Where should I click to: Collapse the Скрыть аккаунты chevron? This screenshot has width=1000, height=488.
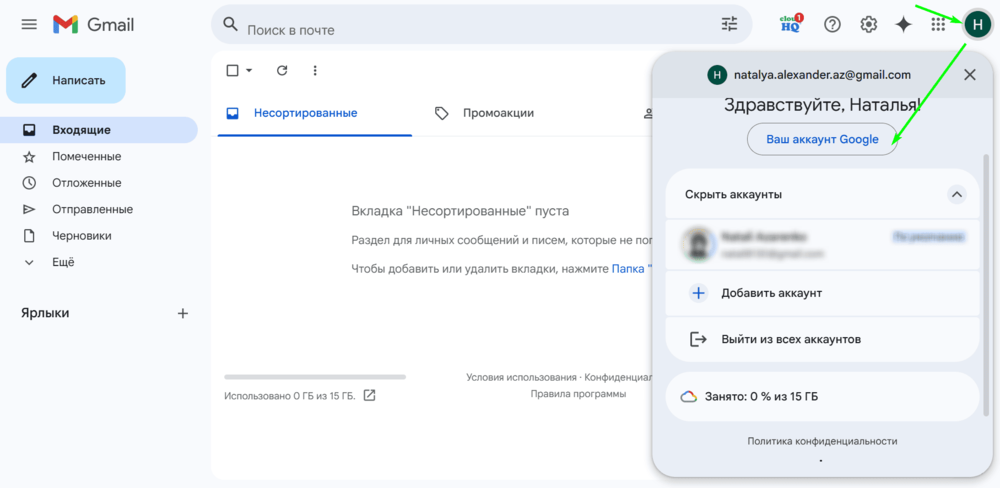click(956, 194)
